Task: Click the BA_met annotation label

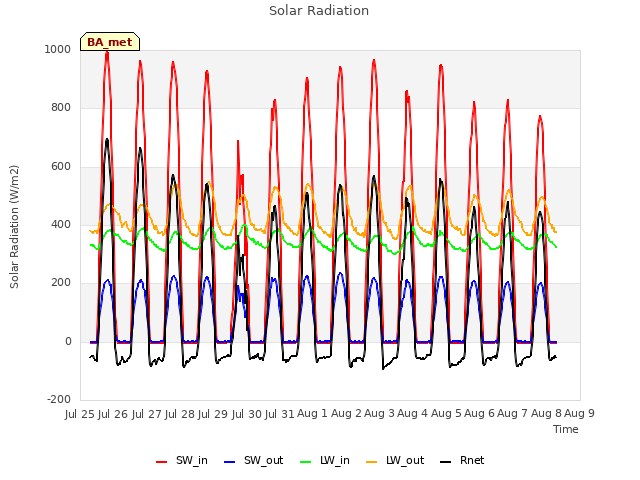Action: 110,42
